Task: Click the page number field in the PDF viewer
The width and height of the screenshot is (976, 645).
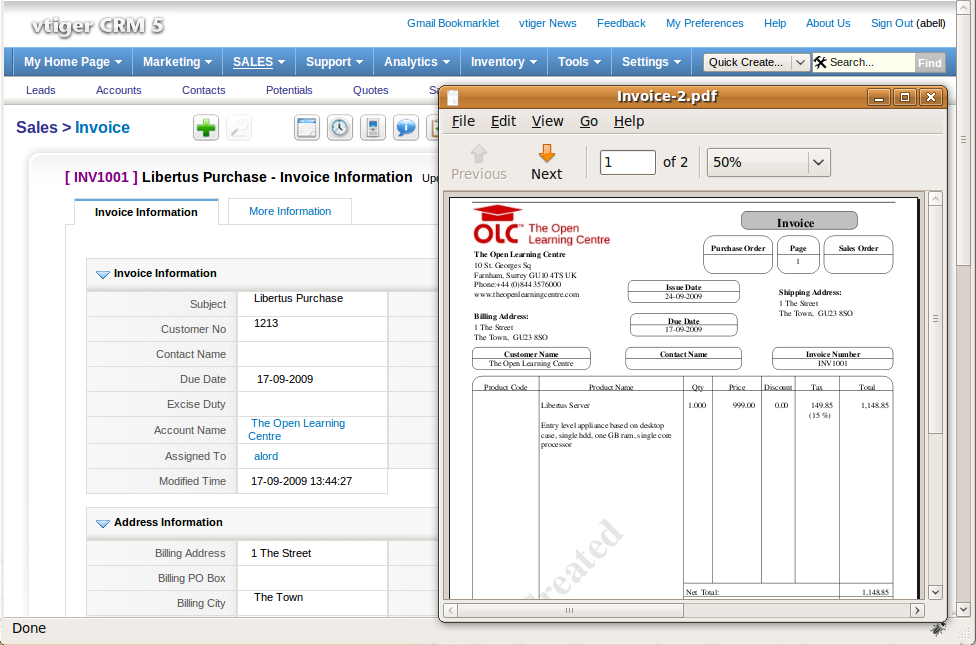Action: point(627,162)
